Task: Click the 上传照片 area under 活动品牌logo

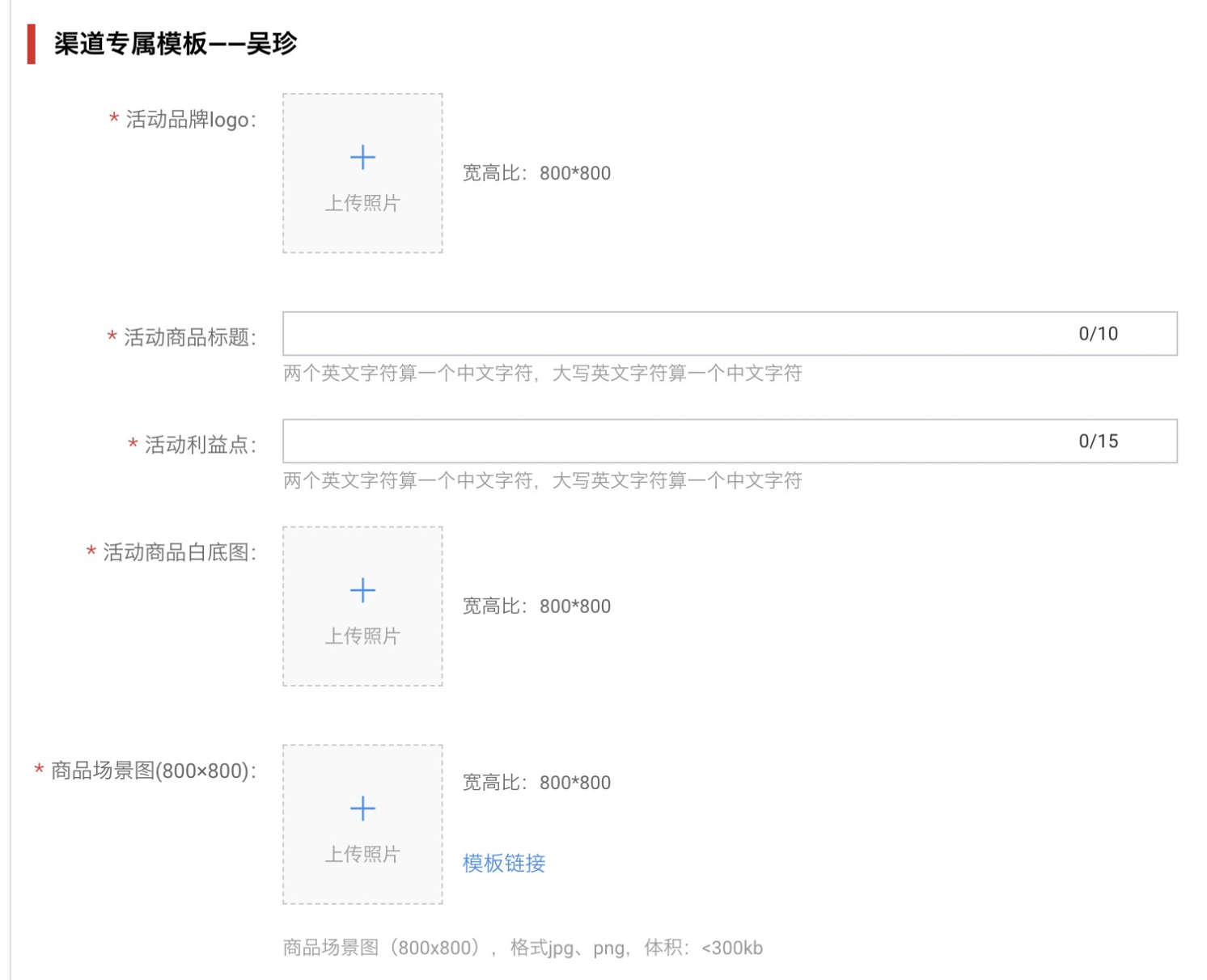Action: tap(362, 203)
